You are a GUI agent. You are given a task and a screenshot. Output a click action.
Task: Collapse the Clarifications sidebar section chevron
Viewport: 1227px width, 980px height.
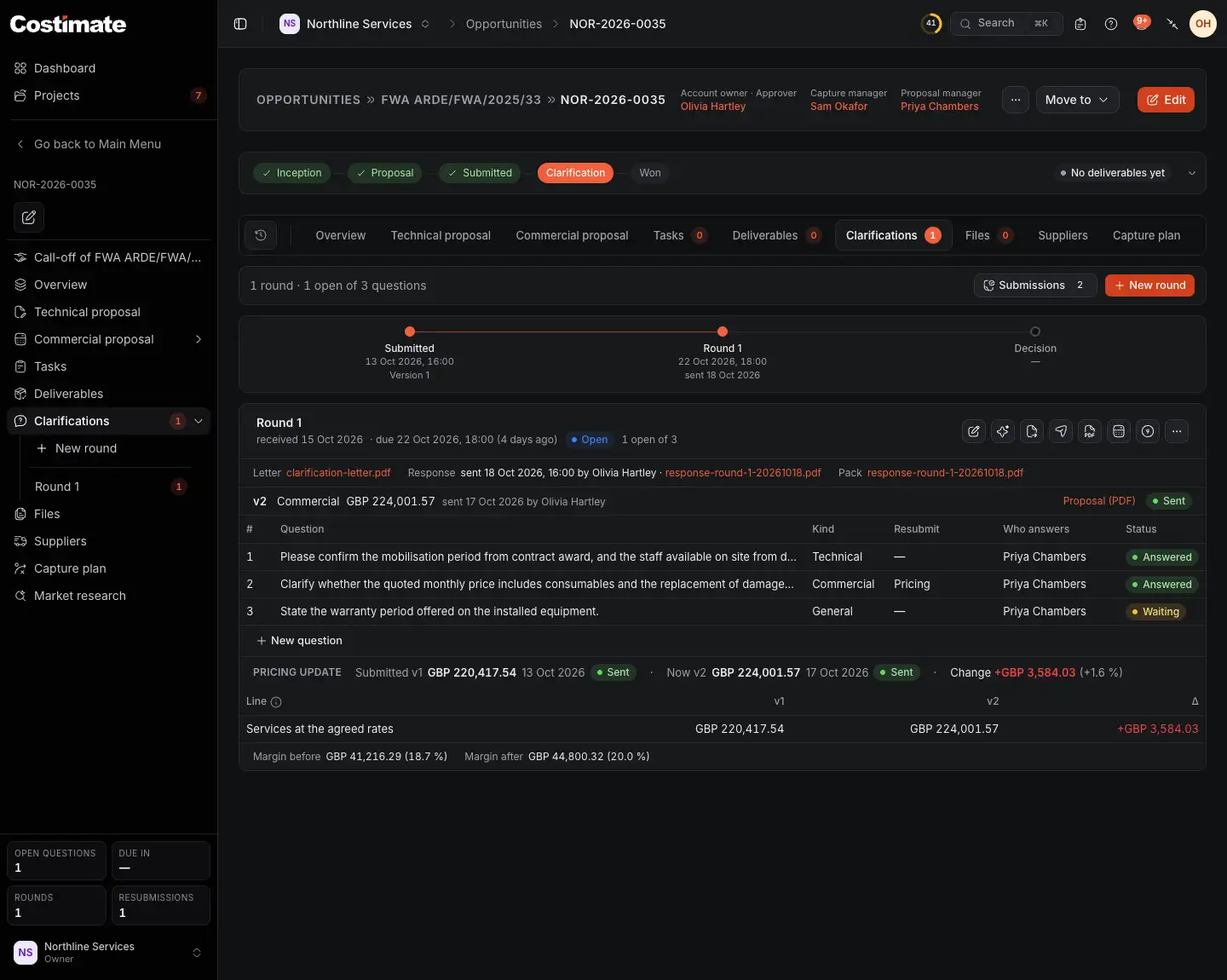[199, 421]
